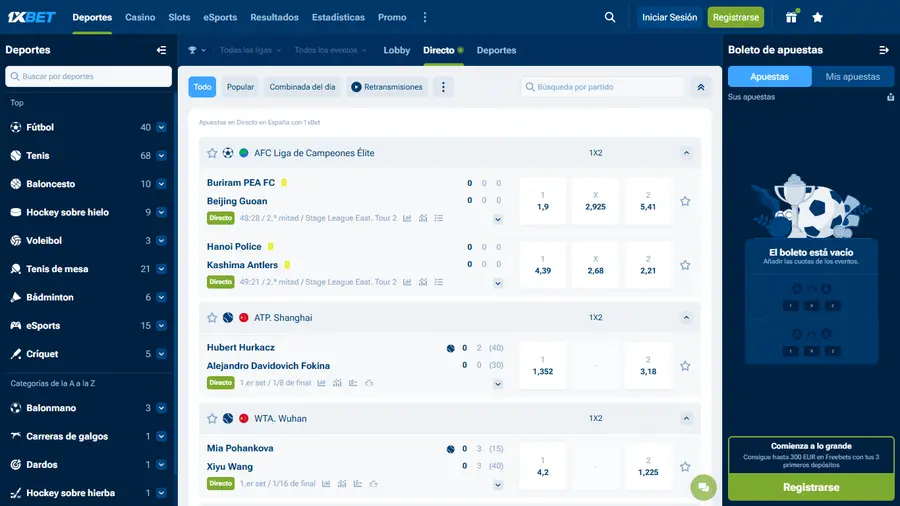Open 1xBet logo home
This screenshot has height=506, width=900.
[32, 17]
